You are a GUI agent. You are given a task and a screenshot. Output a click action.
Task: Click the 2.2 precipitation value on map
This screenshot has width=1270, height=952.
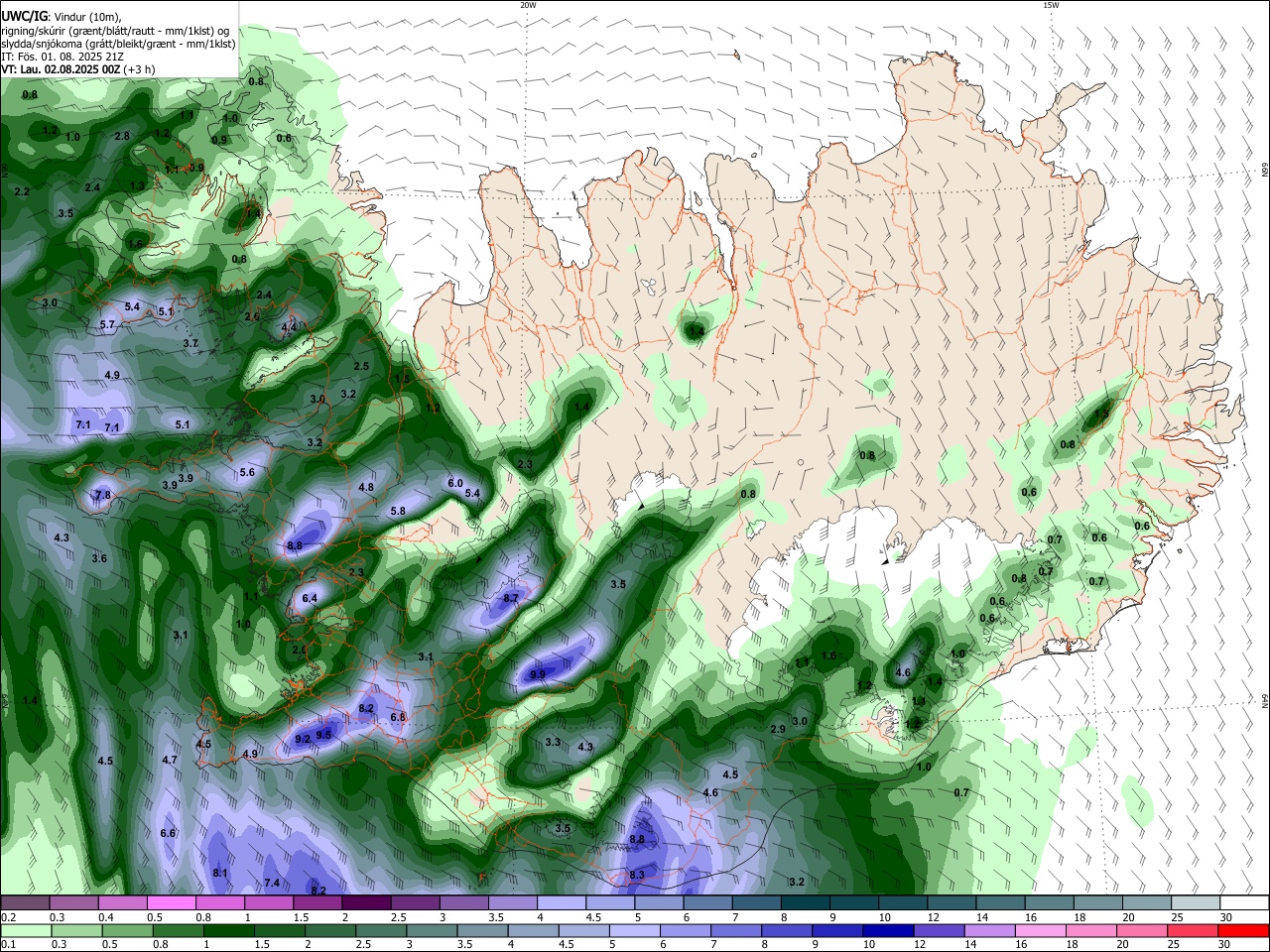(x=22, y=191)
